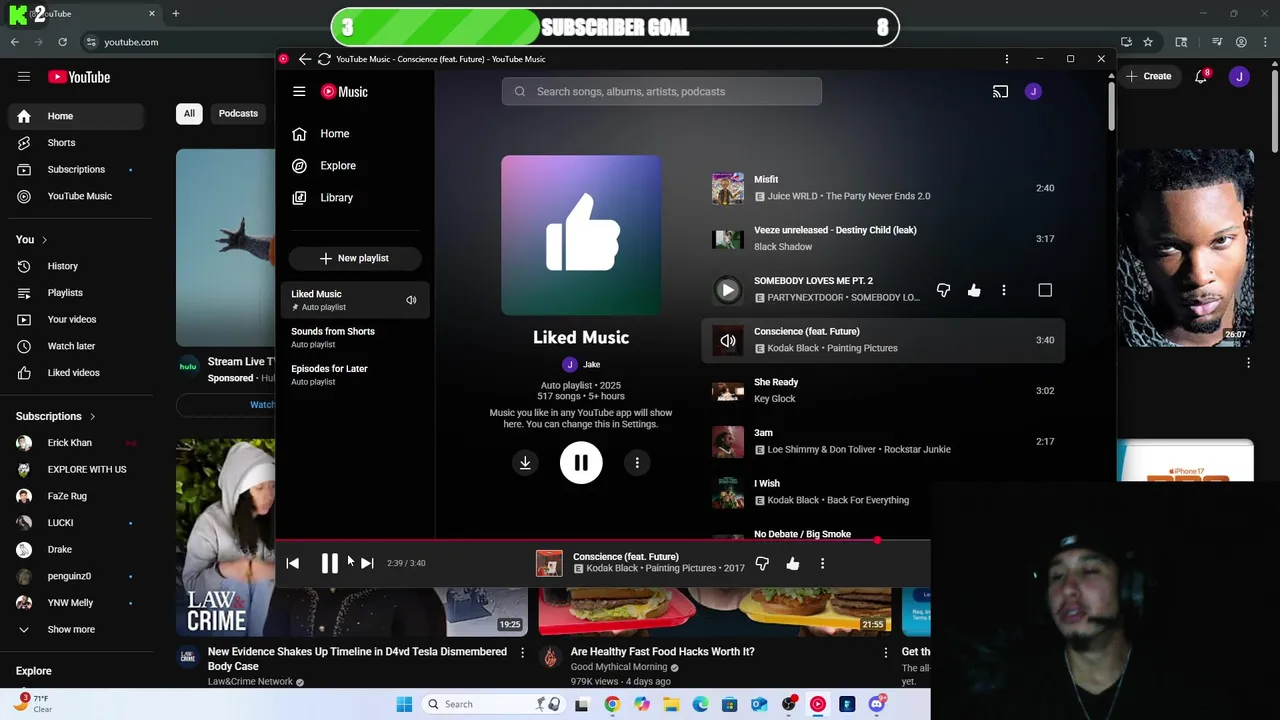The width and height of the screenshot is (1280, 720).
Task: Focus the Search songs, albums, artists field
Action: point(662,91)
